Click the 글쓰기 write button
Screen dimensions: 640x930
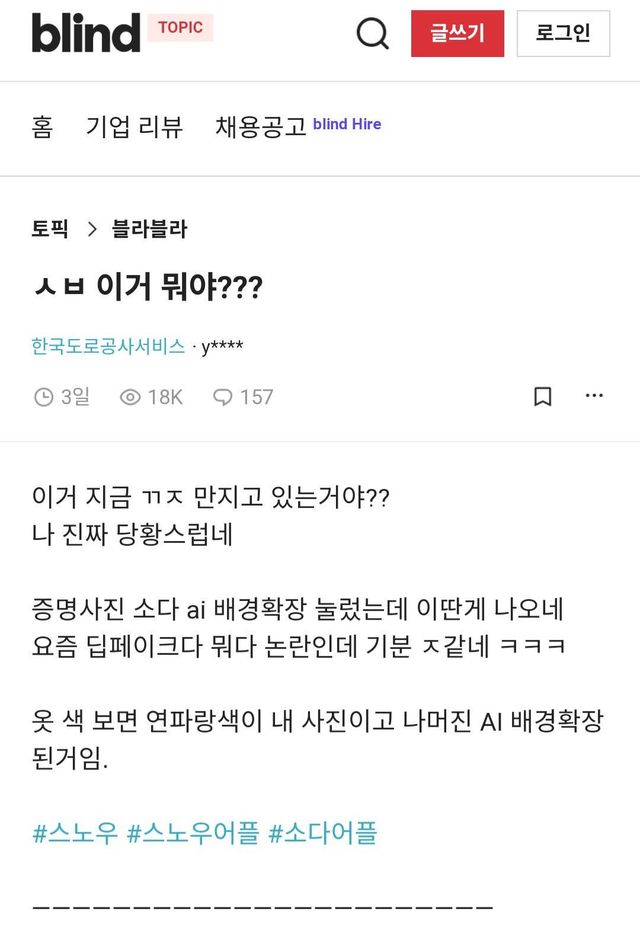click(457, 33)
